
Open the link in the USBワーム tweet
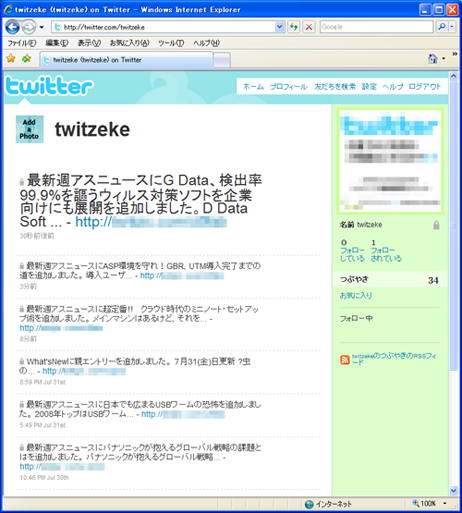pyautogui.click(x=183, y=414)
